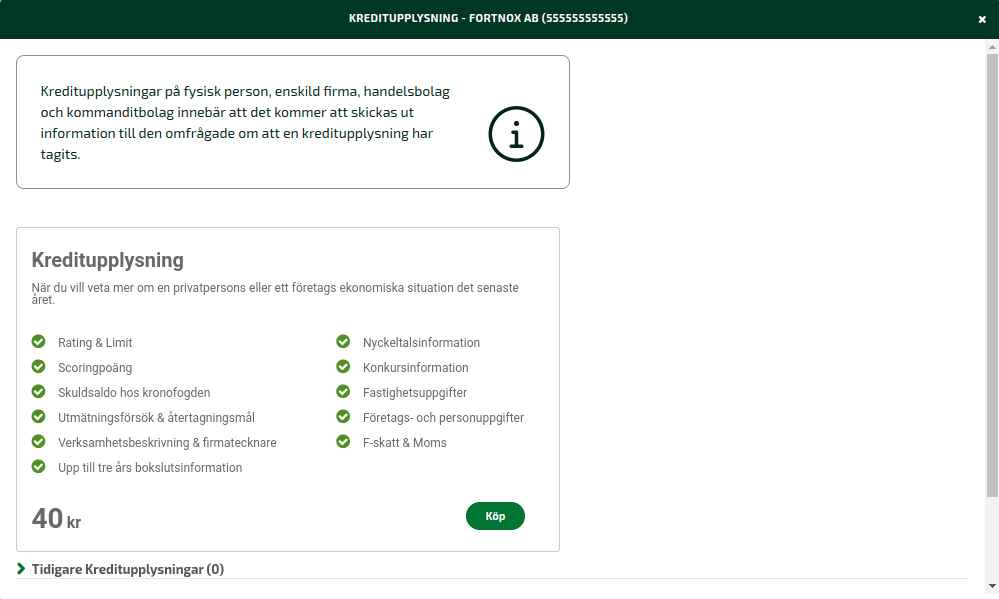Click the scrollbar down arrow
The image size is (999, 599).
click(x=992, y=586)
